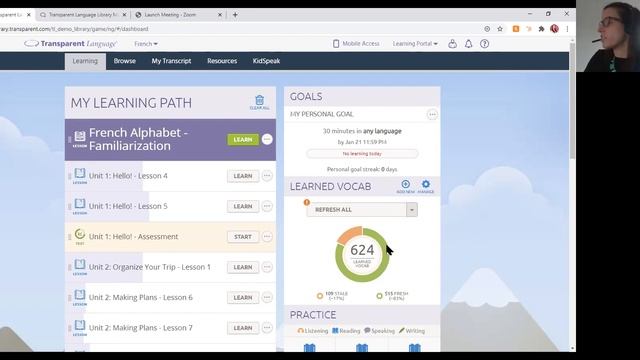The height and width of the screenshot is (360, 640).
Task: Click the 624 learned vocab donut chart
Action: coord(362,255)
